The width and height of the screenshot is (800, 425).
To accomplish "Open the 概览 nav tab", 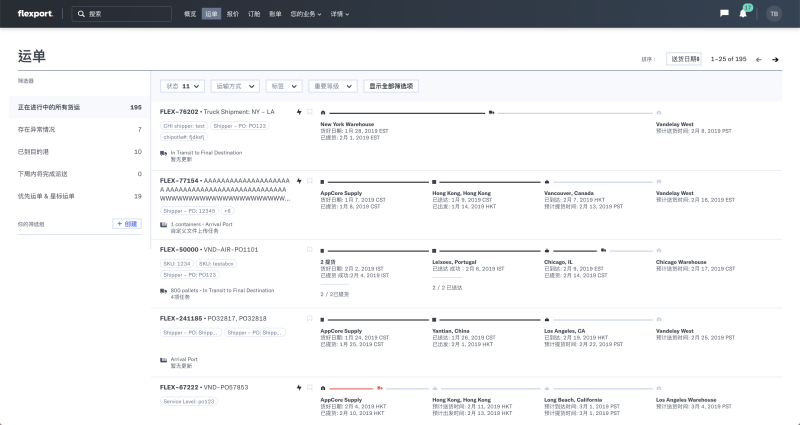I will 191,14.
